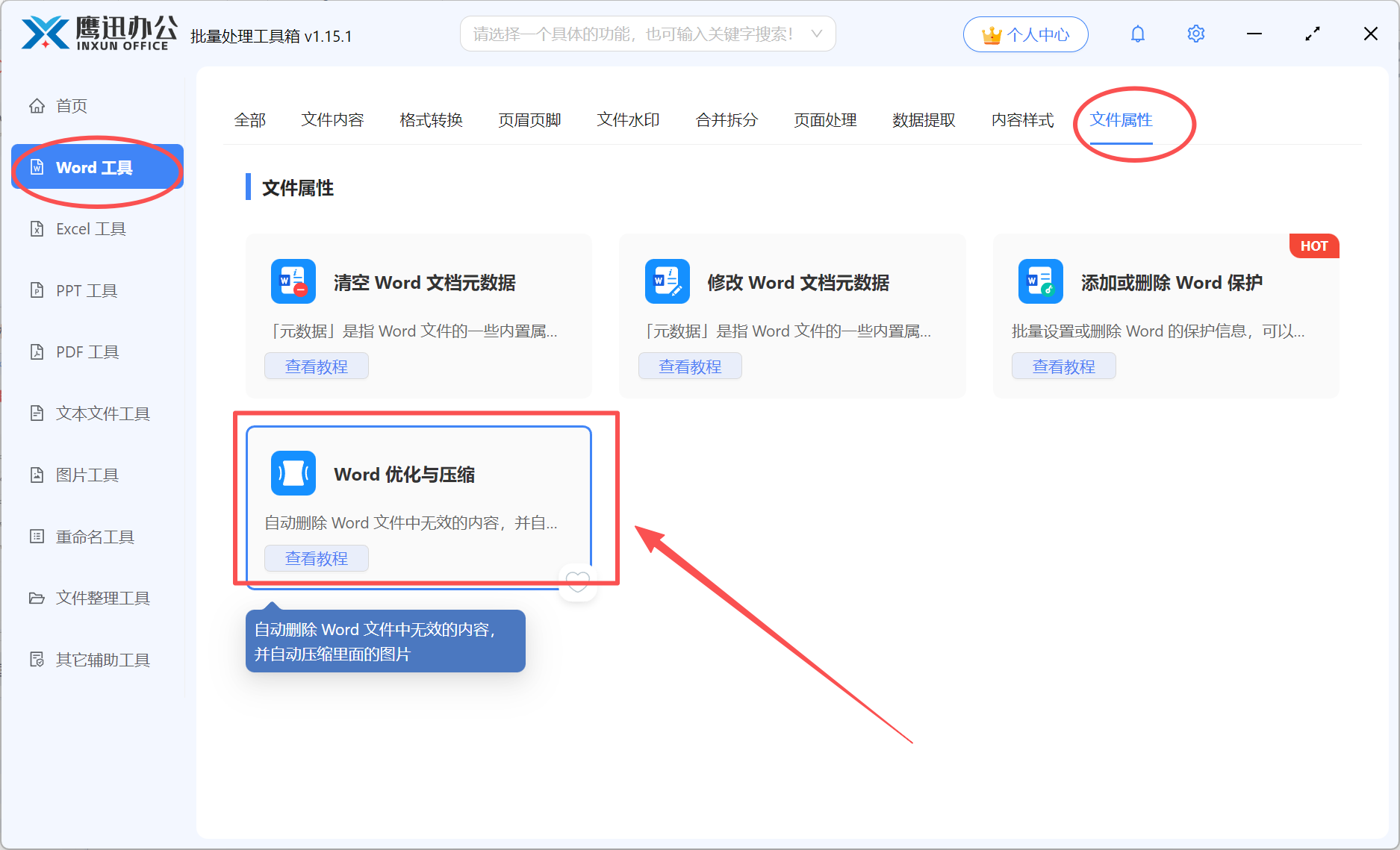Click the 修改 Word 文档元数据 icon

668,281
